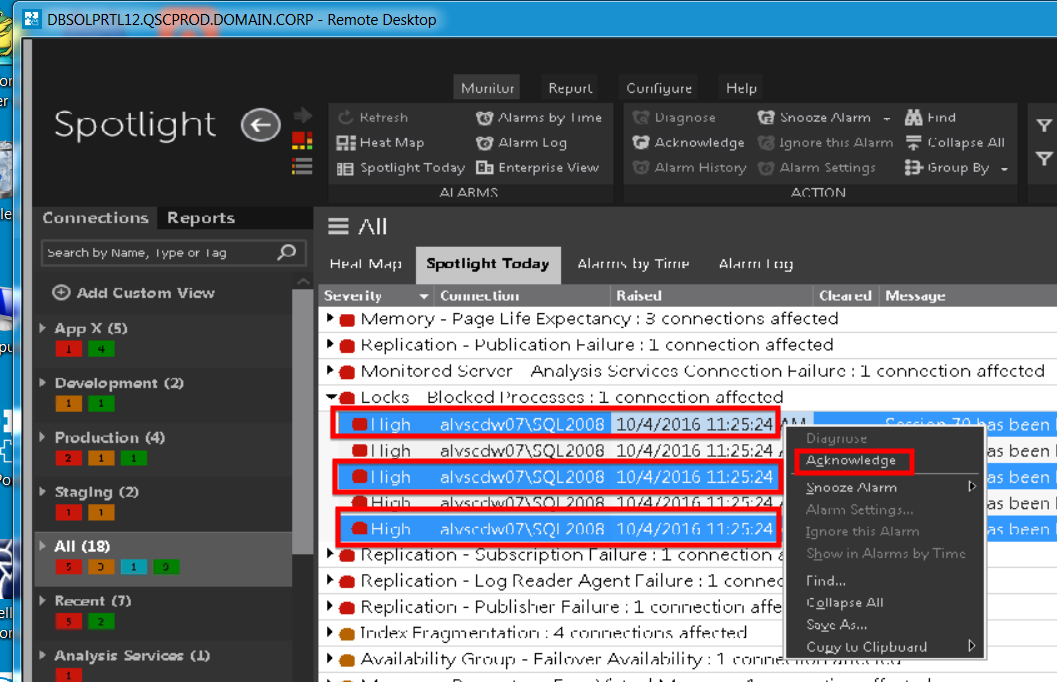Choose Ignore this Alarm in context menu
Screen dimensions: 1057x682
862,532
